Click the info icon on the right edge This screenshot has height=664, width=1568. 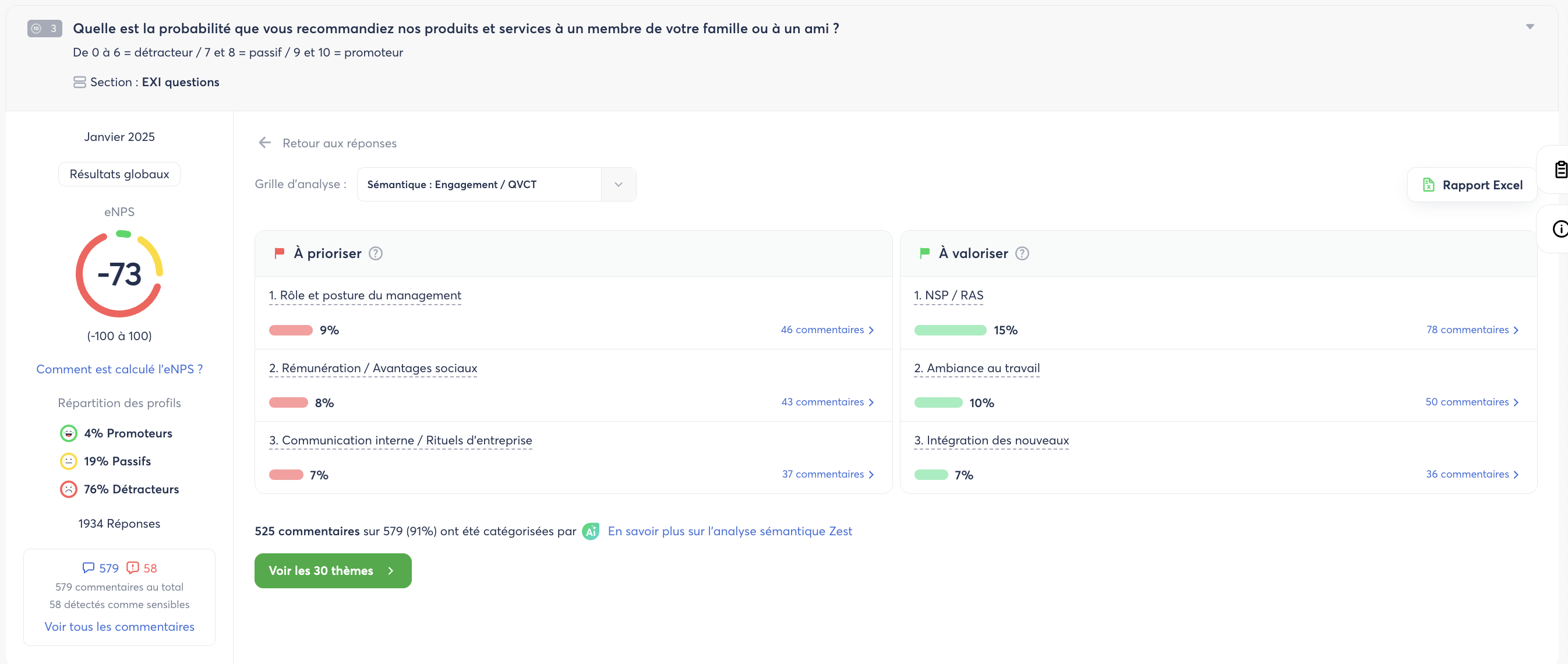1560,228
